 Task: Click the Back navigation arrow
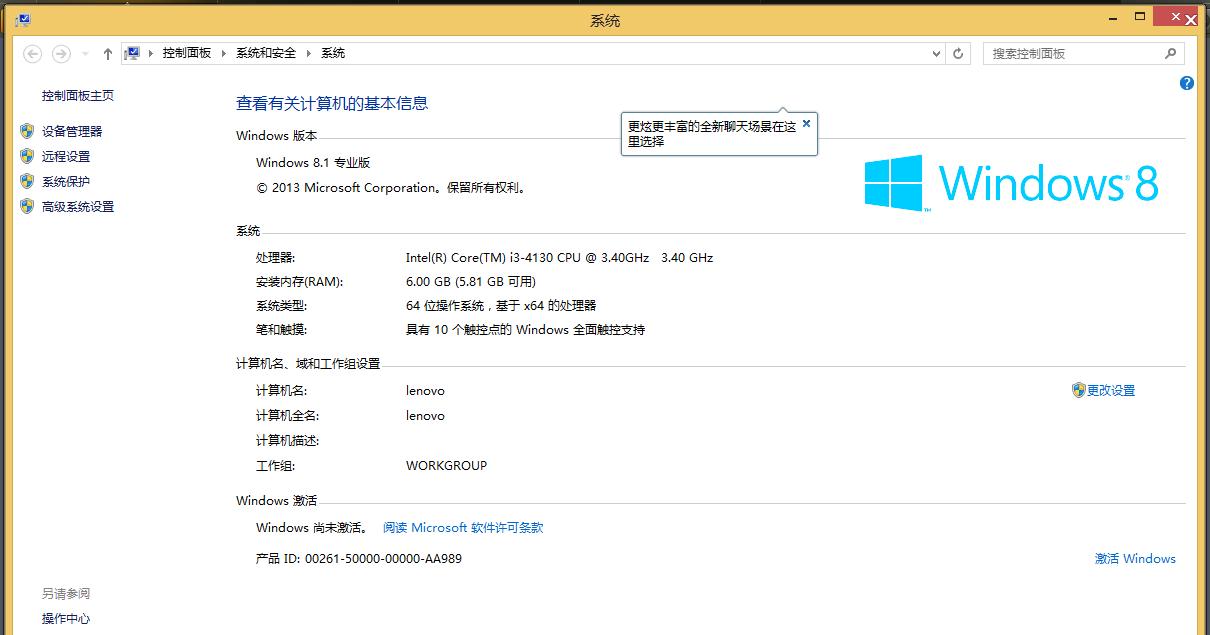click(32, 54)
